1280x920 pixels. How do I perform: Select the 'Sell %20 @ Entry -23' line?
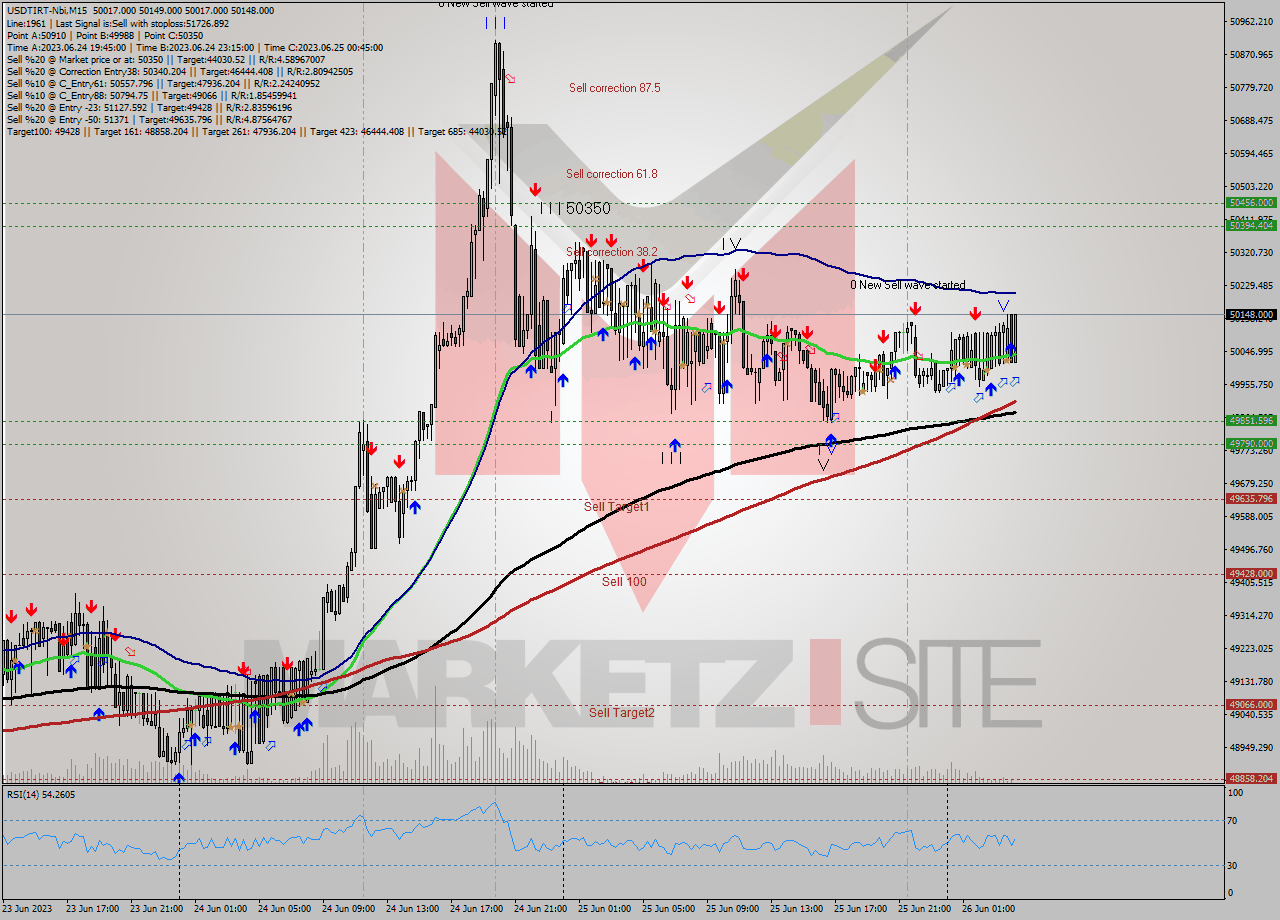pos(149,107)
